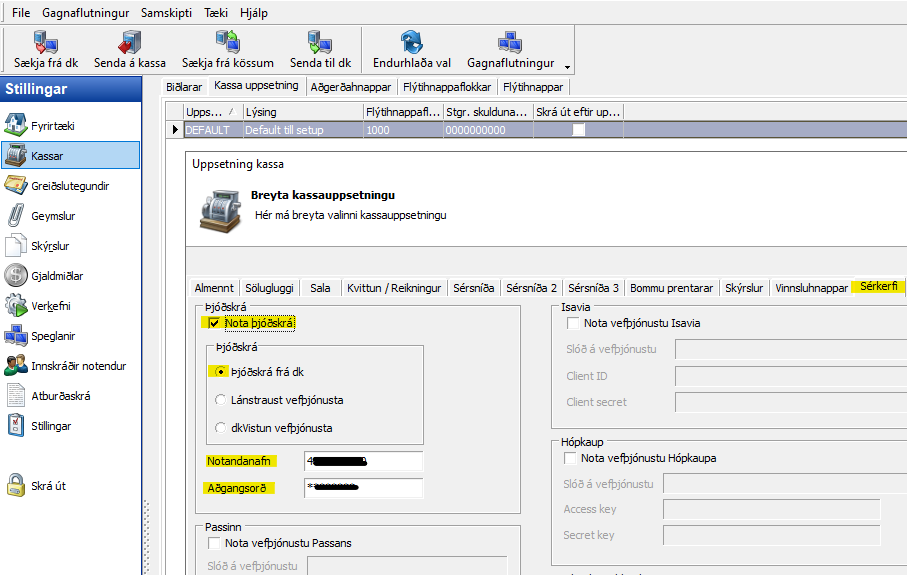Select Greiðslutegundir in the sidebar
Viewport: 907px width, 575px height.
pos(16,186)
